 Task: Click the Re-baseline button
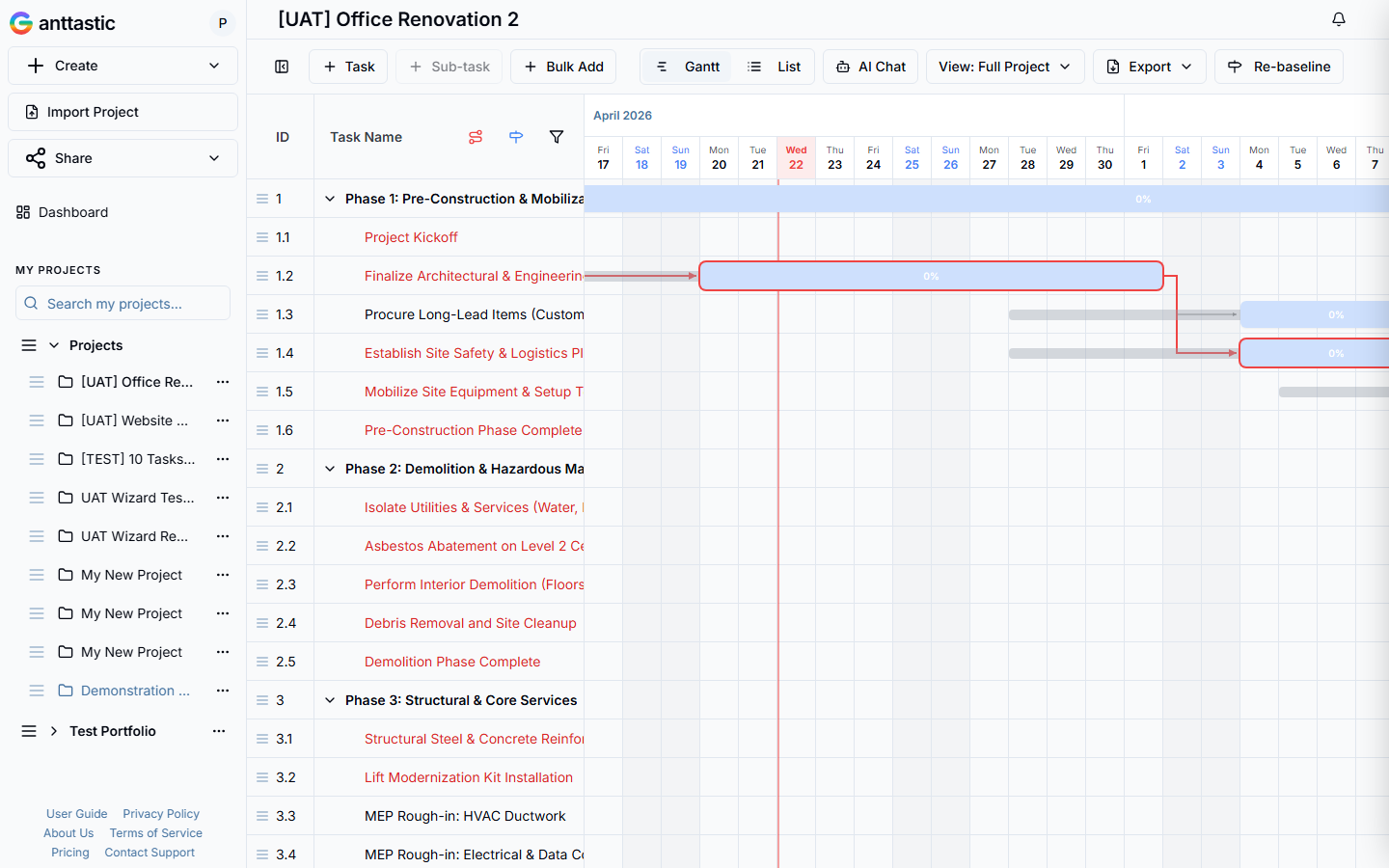(1278, 67)
